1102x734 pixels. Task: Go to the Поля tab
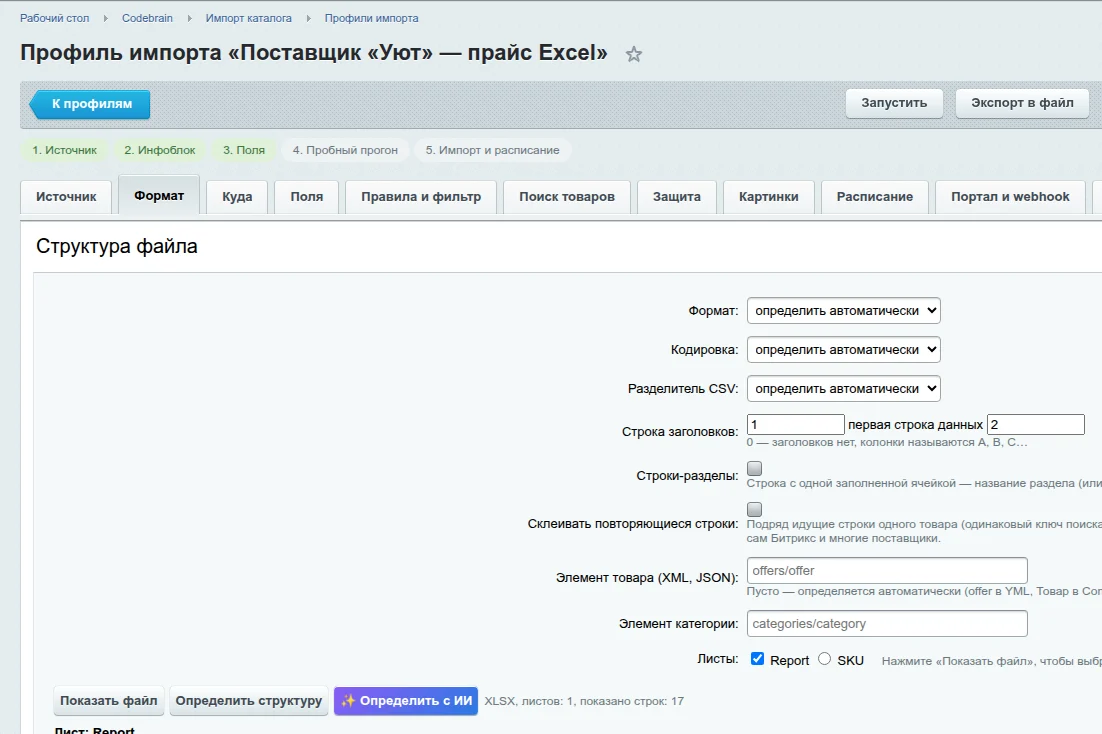click(x=306, y=197)
